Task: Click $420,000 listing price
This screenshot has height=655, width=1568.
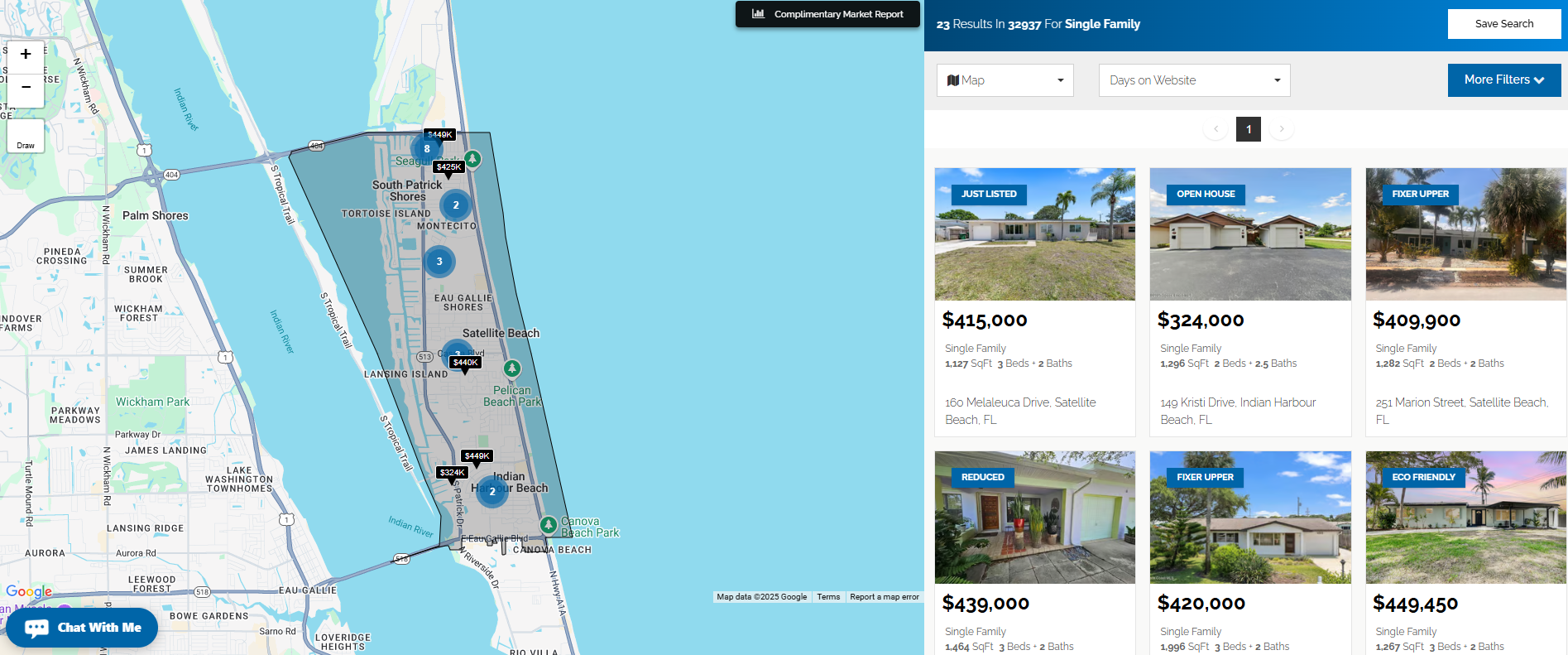Action: tap(1201, 604)
